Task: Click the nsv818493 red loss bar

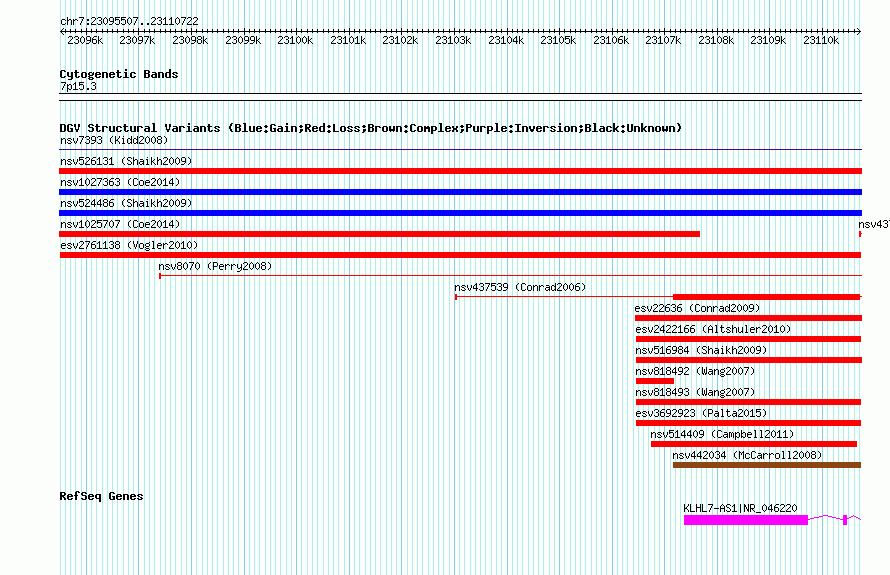Action: click(x=749, y=402)
